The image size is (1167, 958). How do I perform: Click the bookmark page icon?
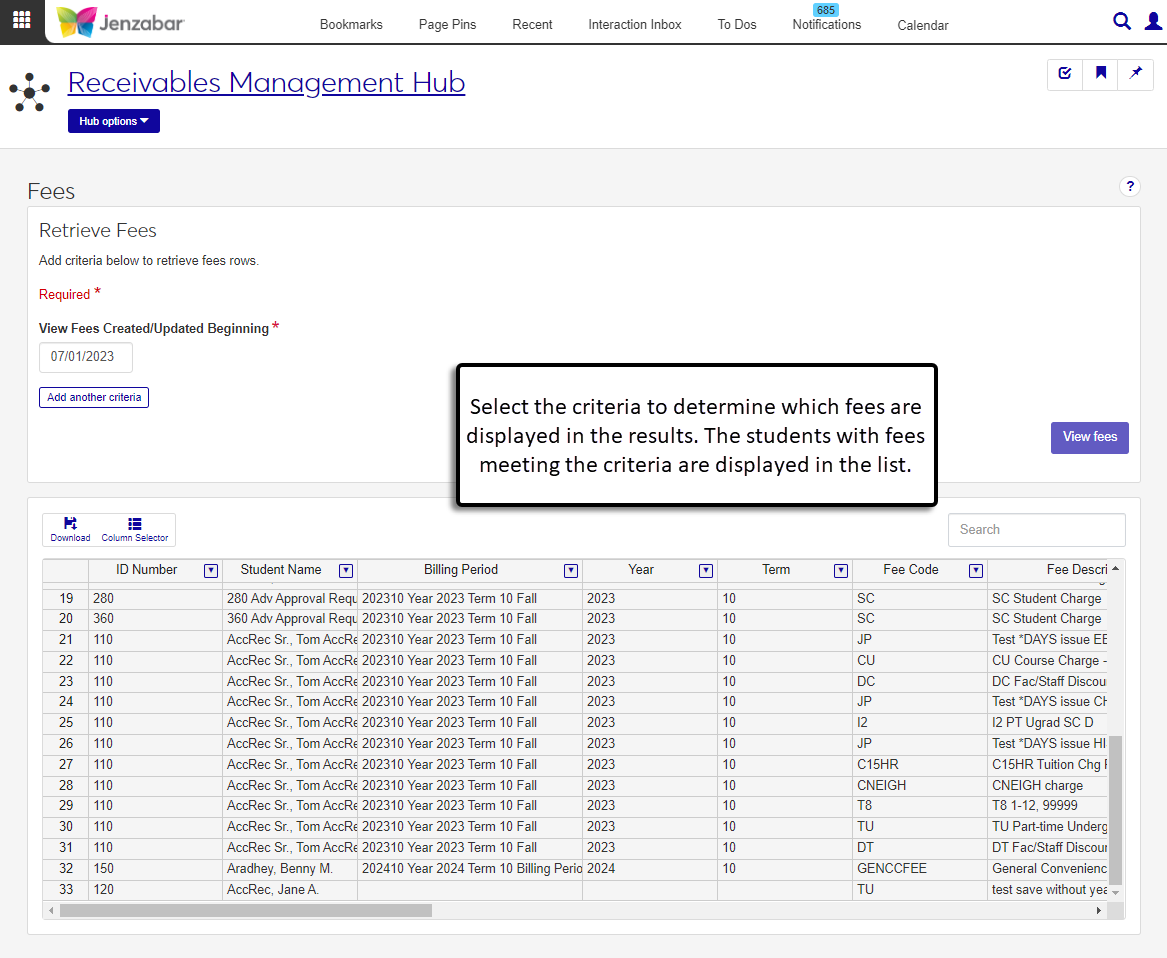pos(1100,73)
